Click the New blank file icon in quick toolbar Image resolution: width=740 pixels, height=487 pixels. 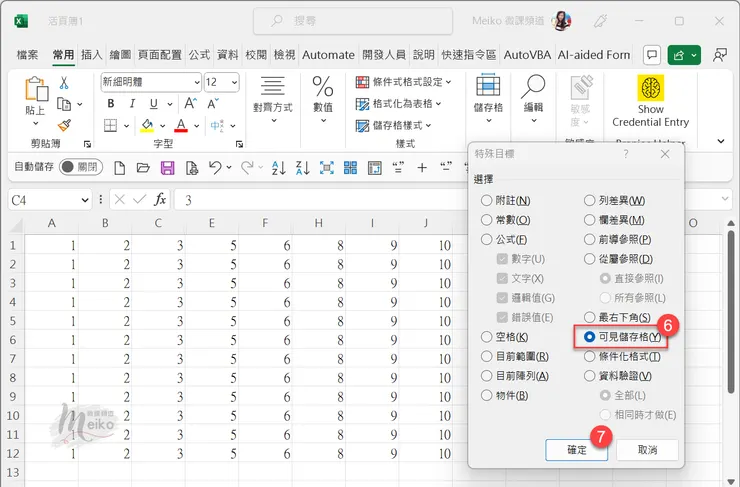[119, 168]
